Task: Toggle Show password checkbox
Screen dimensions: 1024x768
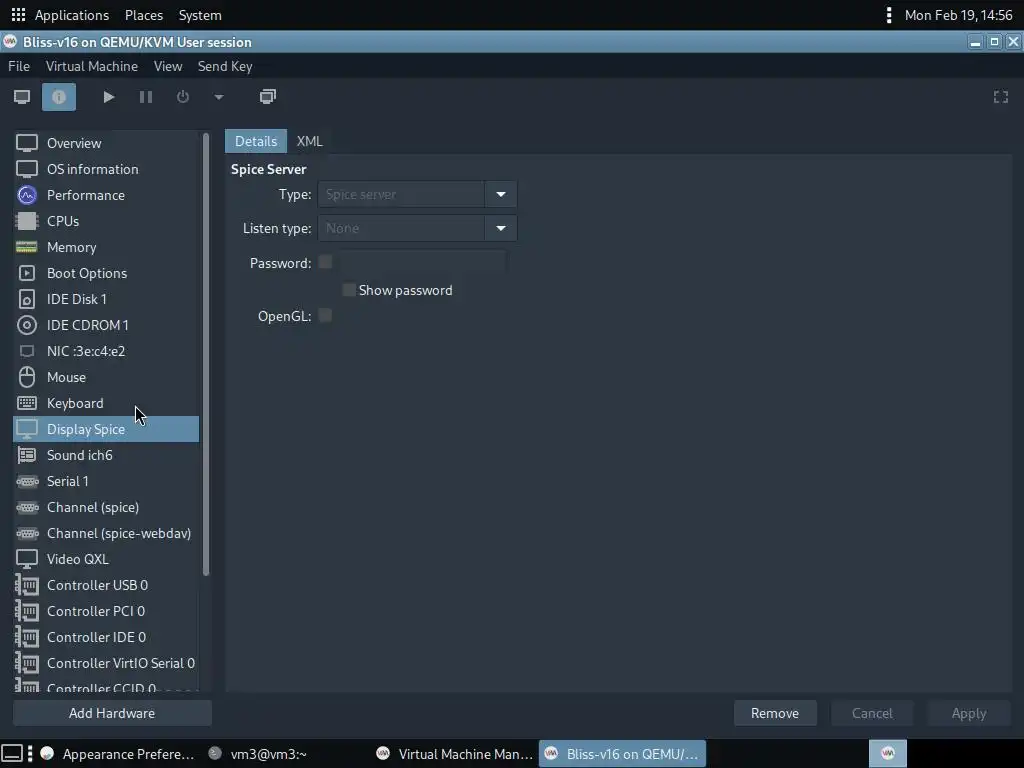Action: (x=349, y=290)
